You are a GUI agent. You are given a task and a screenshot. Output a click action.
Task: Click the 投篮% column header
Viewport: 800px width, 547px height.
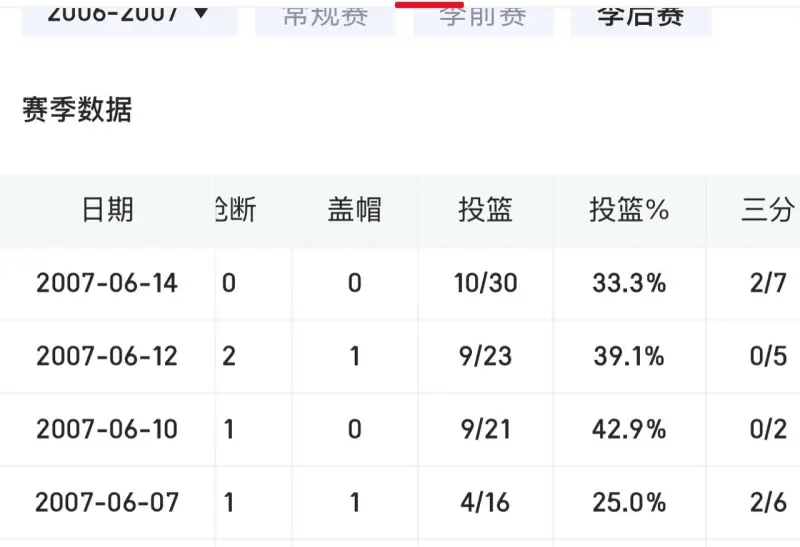[629, 210]
